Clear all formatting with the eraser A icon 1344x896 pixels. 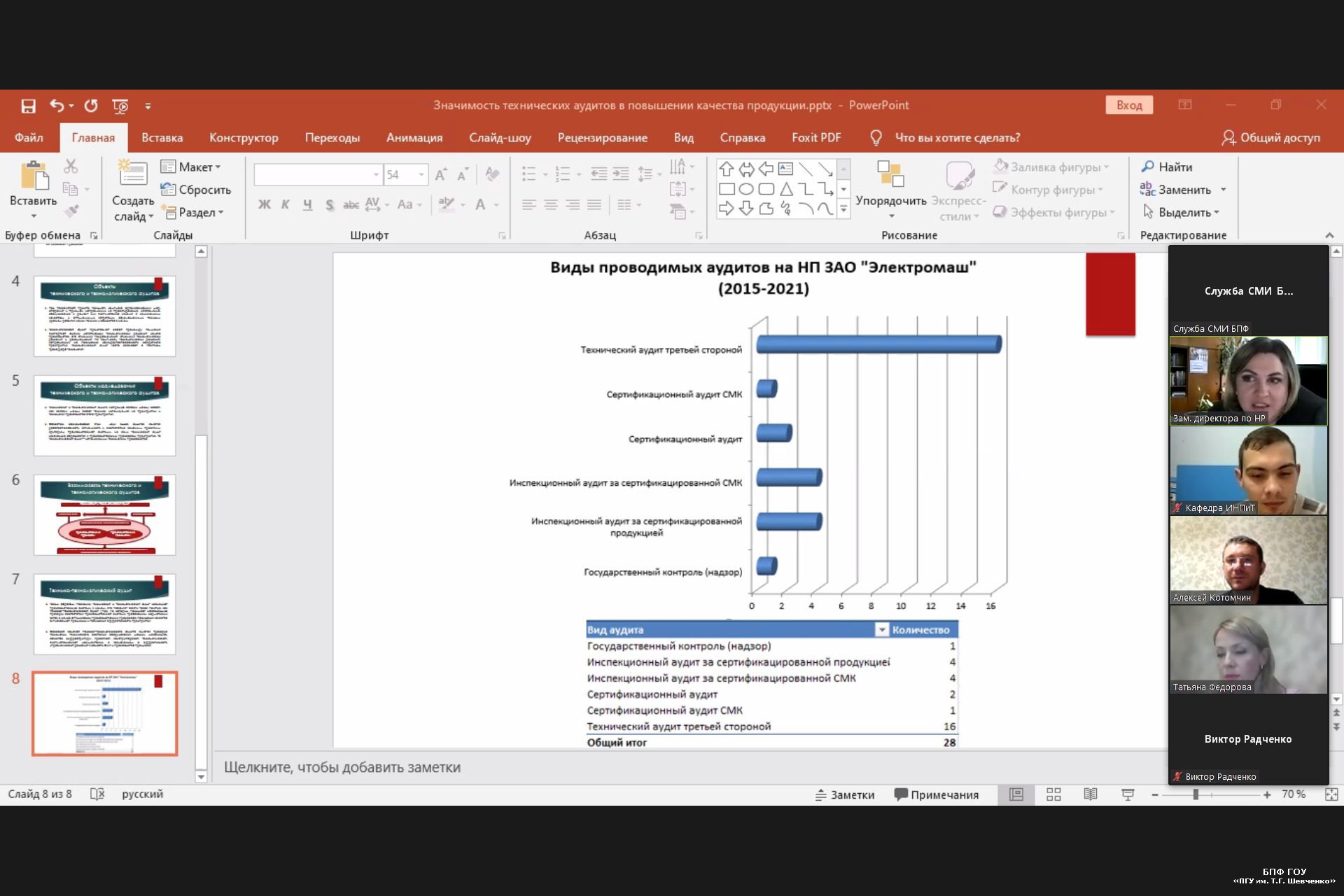click(x=493, y=174)
